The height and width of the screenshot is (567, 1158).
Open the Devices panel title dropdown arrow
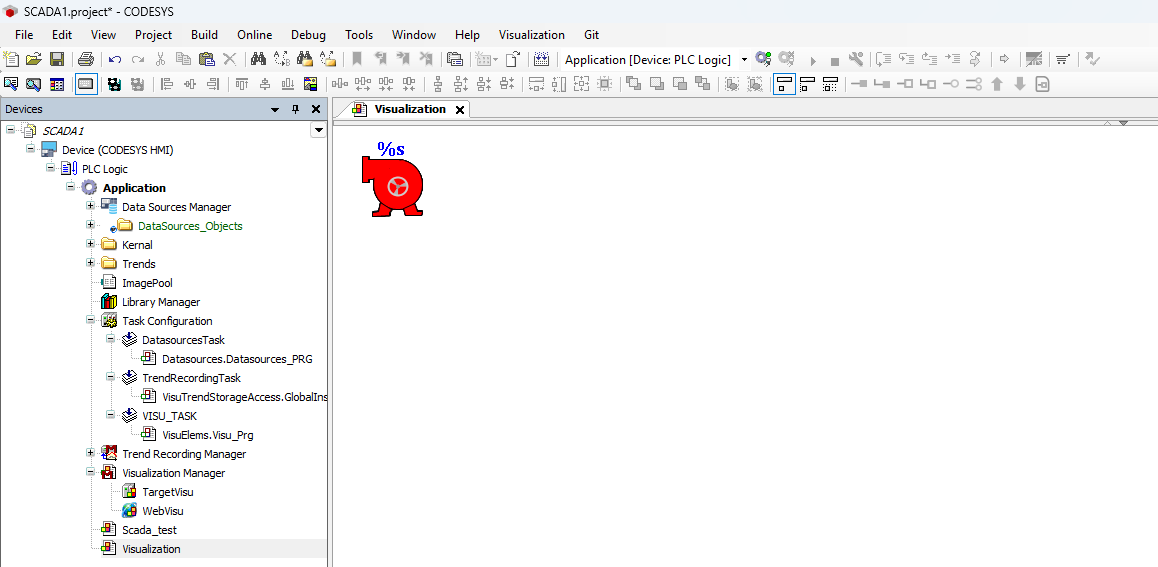tap(275, 109)
